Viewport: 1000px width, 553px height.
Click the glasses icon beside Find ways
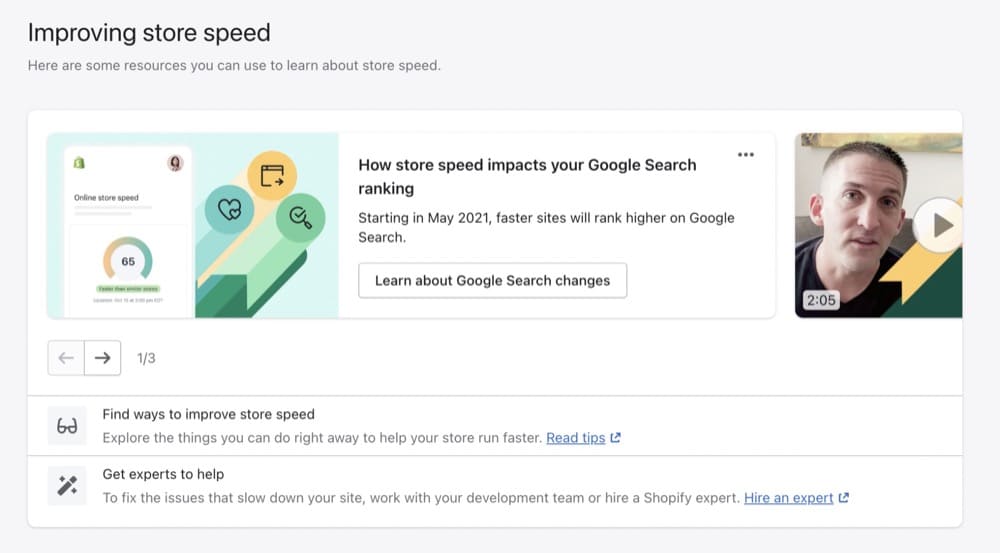pyautogui.click(x=67, y=427)
